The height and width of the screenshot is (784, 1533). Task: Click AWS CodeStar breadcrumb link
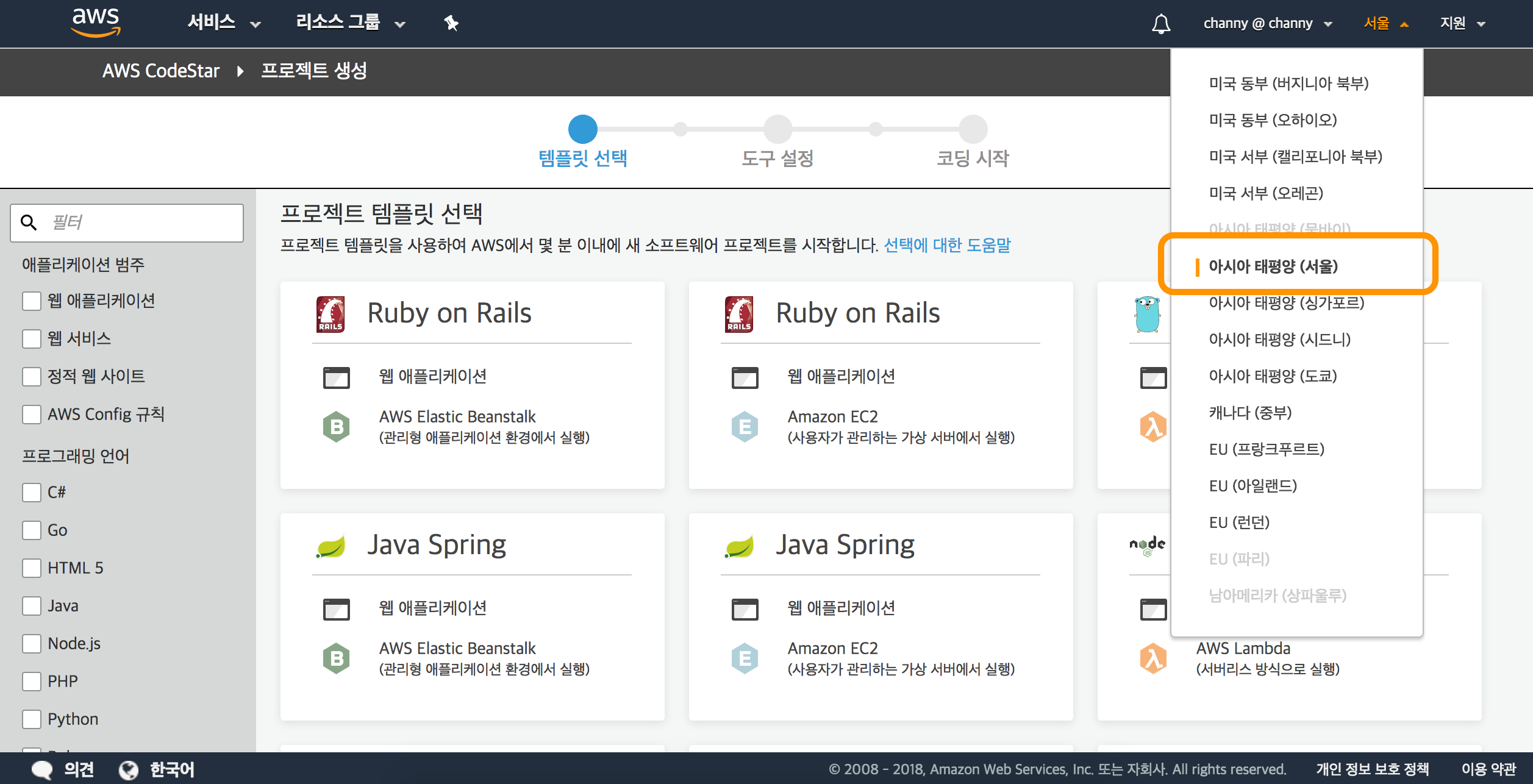pos(161,71)
